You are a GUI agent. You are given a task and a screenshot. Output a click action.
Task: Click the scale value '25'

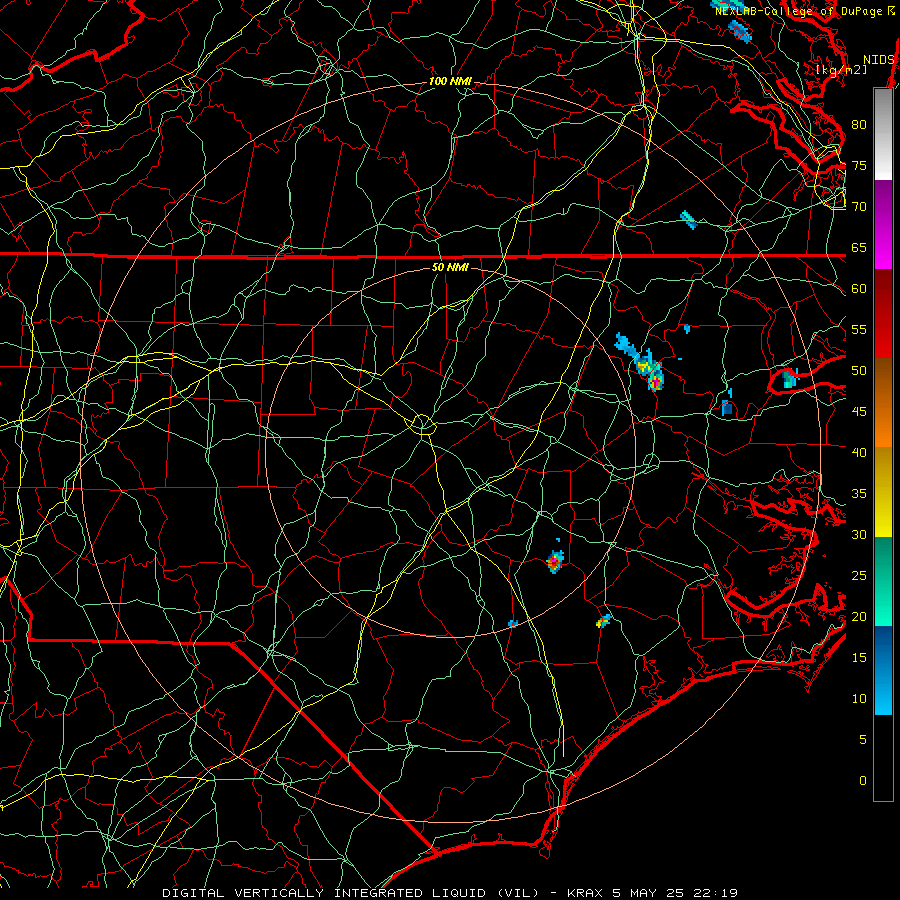click(x=859, y=576)
